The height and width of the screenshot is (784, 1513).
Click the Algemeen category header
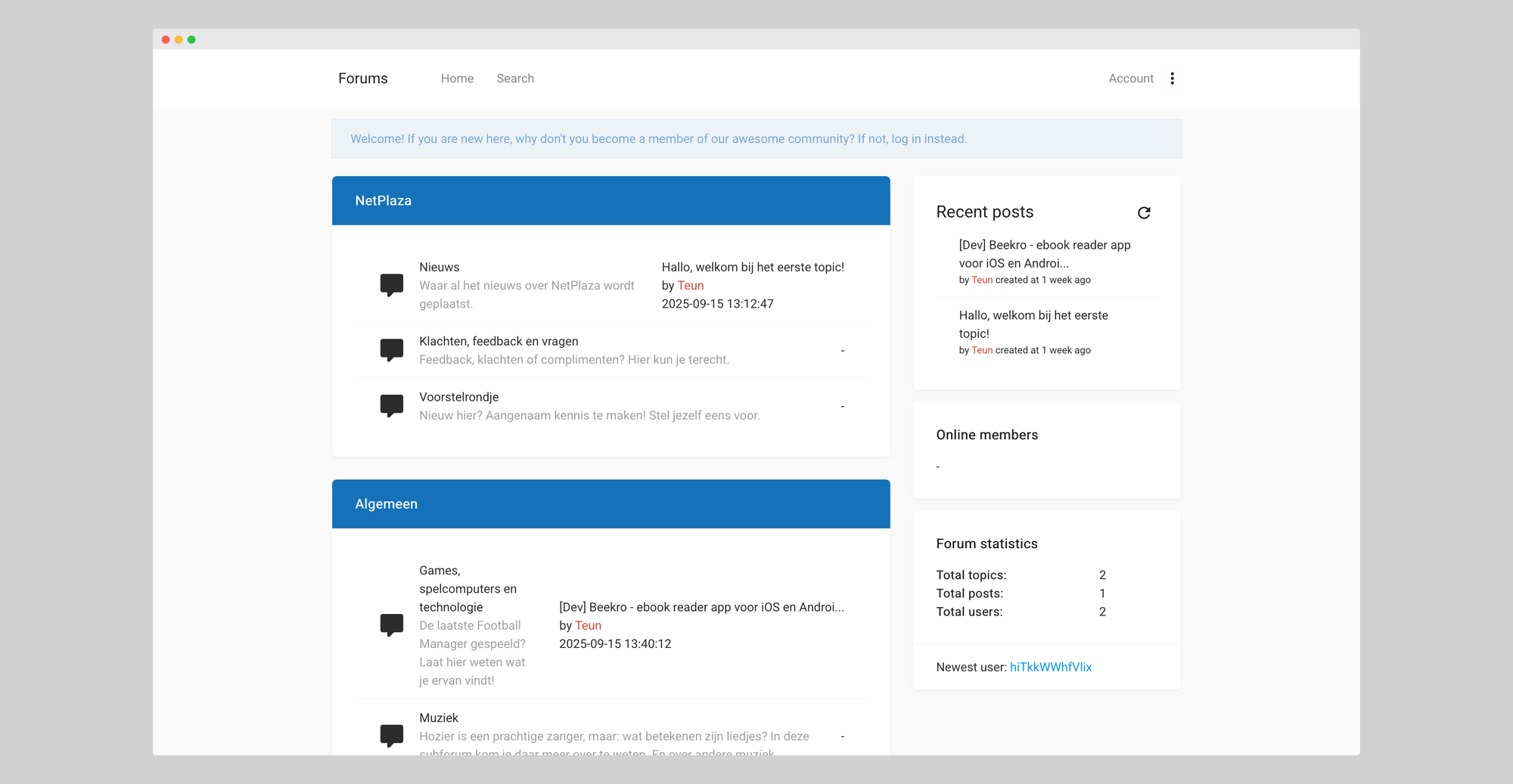pos(386,504)
